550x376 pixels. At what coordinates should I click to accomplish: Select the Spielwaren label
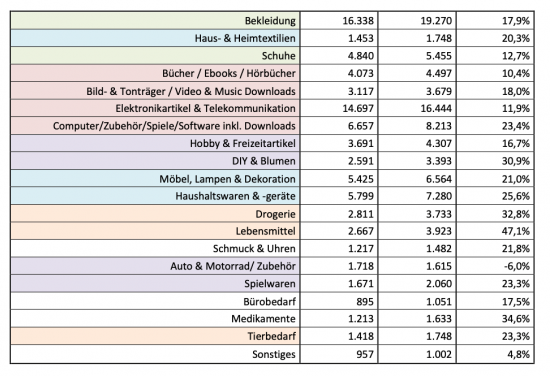(x=270, y=284)
